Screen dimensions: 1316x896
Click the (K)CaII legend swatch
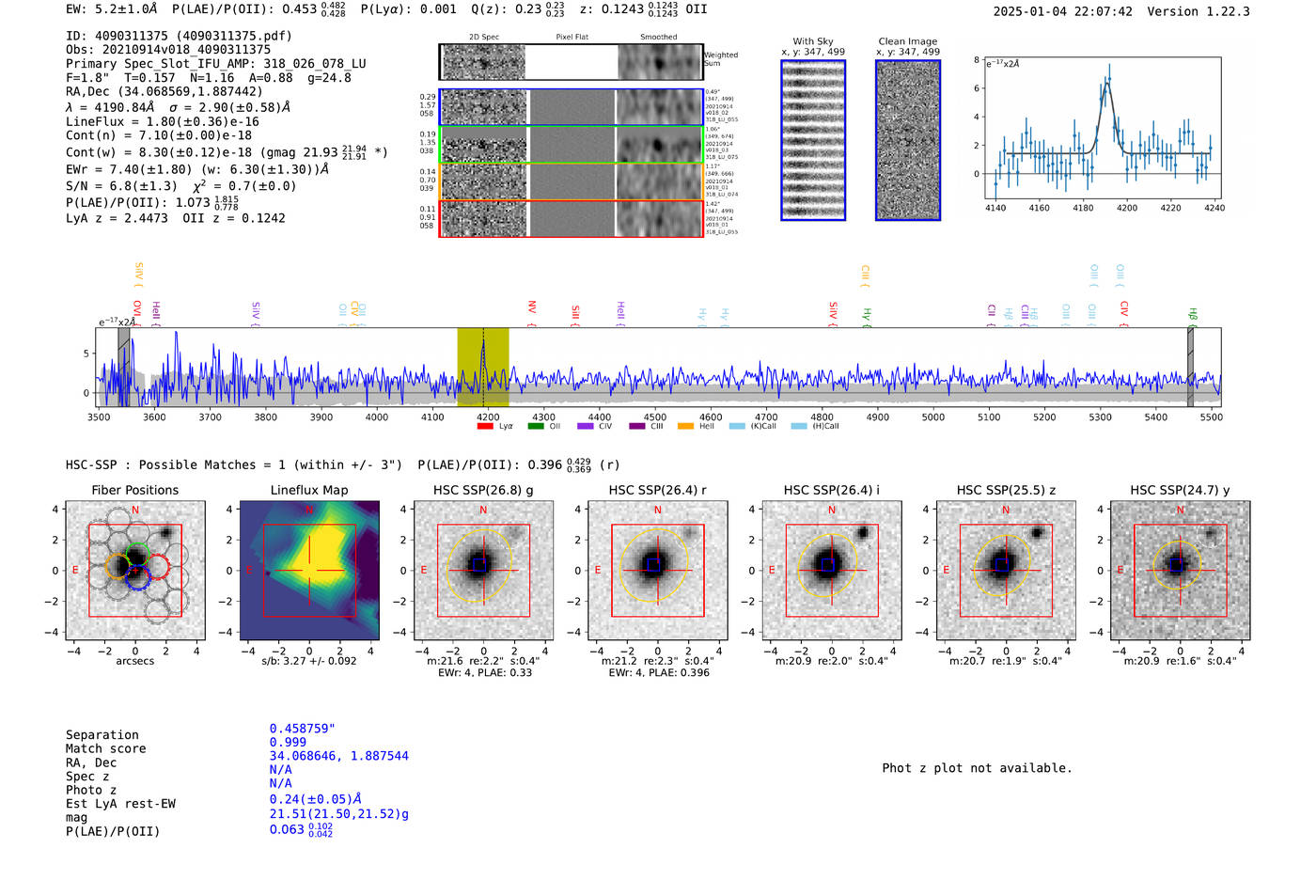(737, 426)
